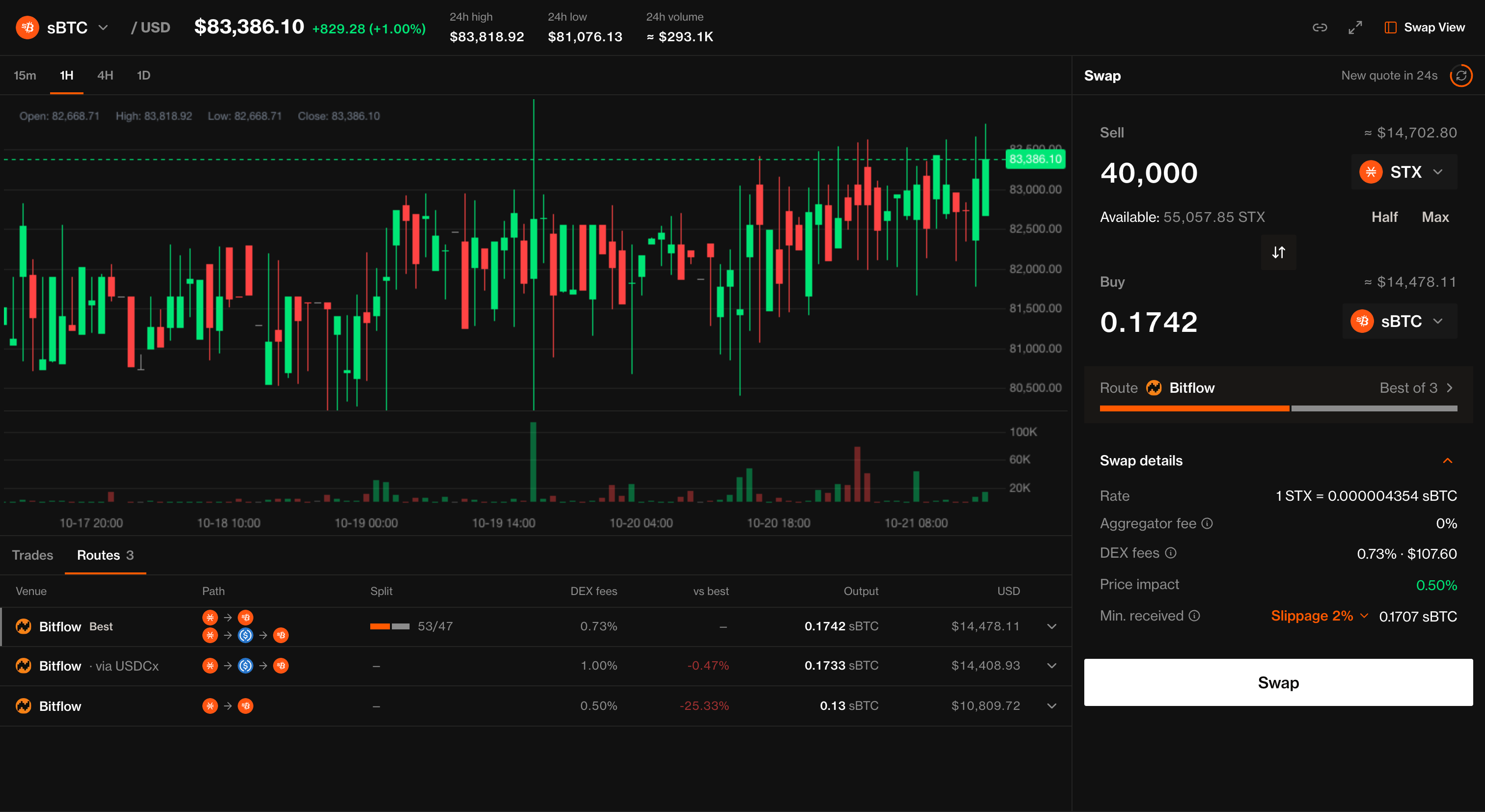Select the 15m chart interval
This screenshot has height=812, width=1485.
(25, 76)
